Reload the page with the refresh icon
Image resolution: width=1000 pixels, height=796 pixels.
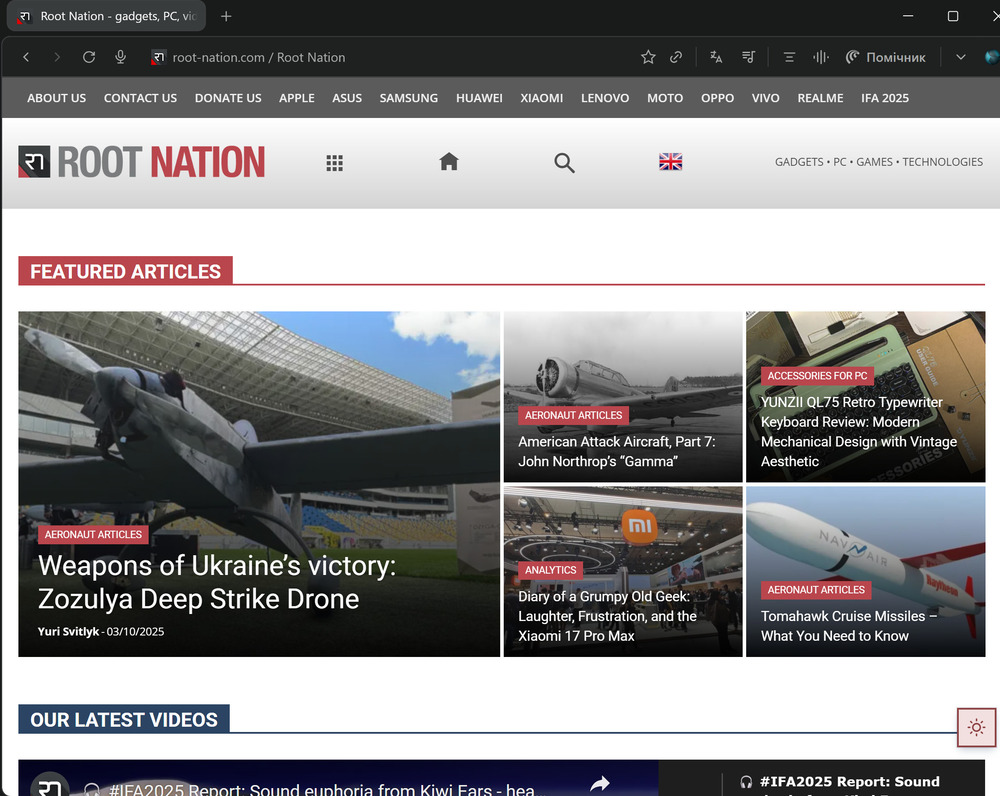click(89, 57)
